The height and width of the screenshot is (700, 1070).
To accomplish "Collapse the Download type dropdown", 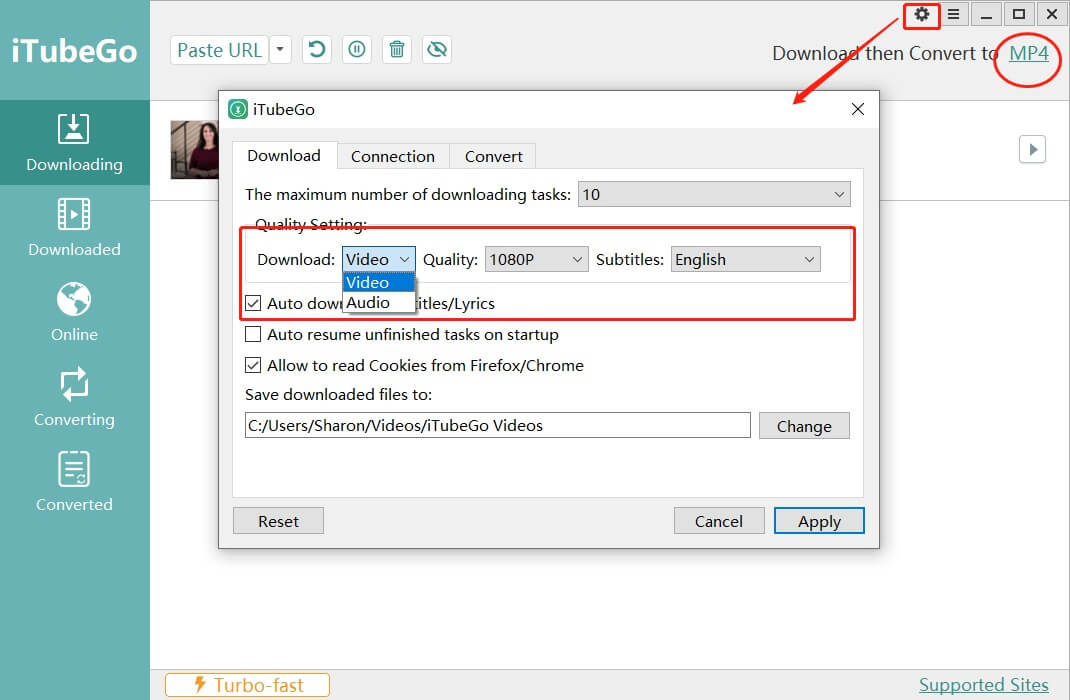I will [378, 259].
